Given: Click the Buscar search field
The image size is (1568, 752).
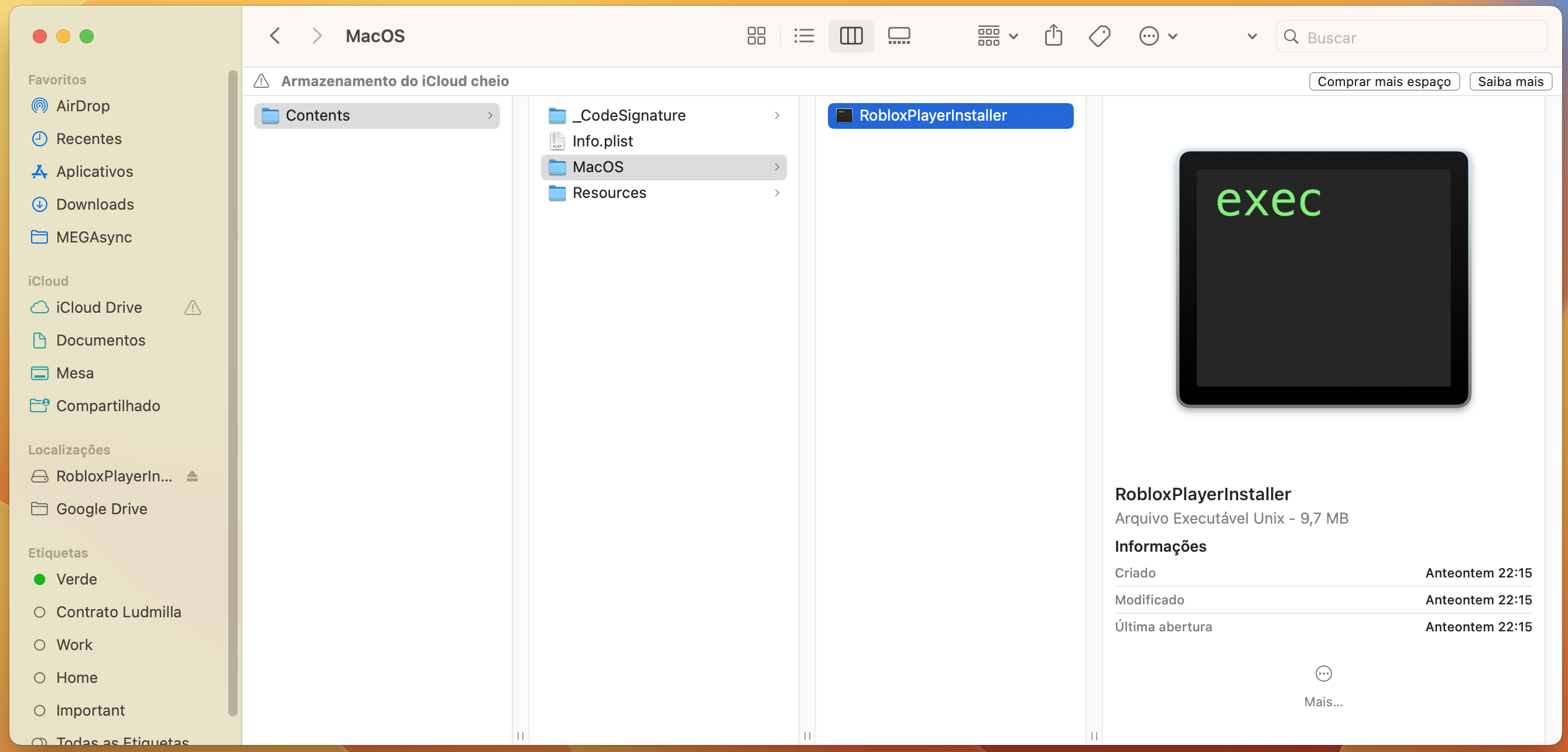Looking at the screenshot, I should pyautogui.click(x=1418, y=37).
